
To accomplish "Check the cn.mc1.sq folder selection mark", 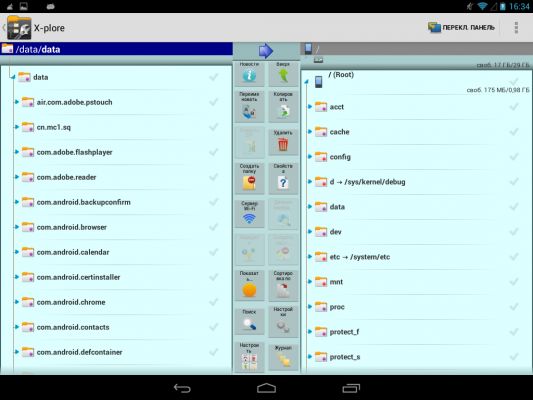I will pyautogui.click(x=213, y=127).
